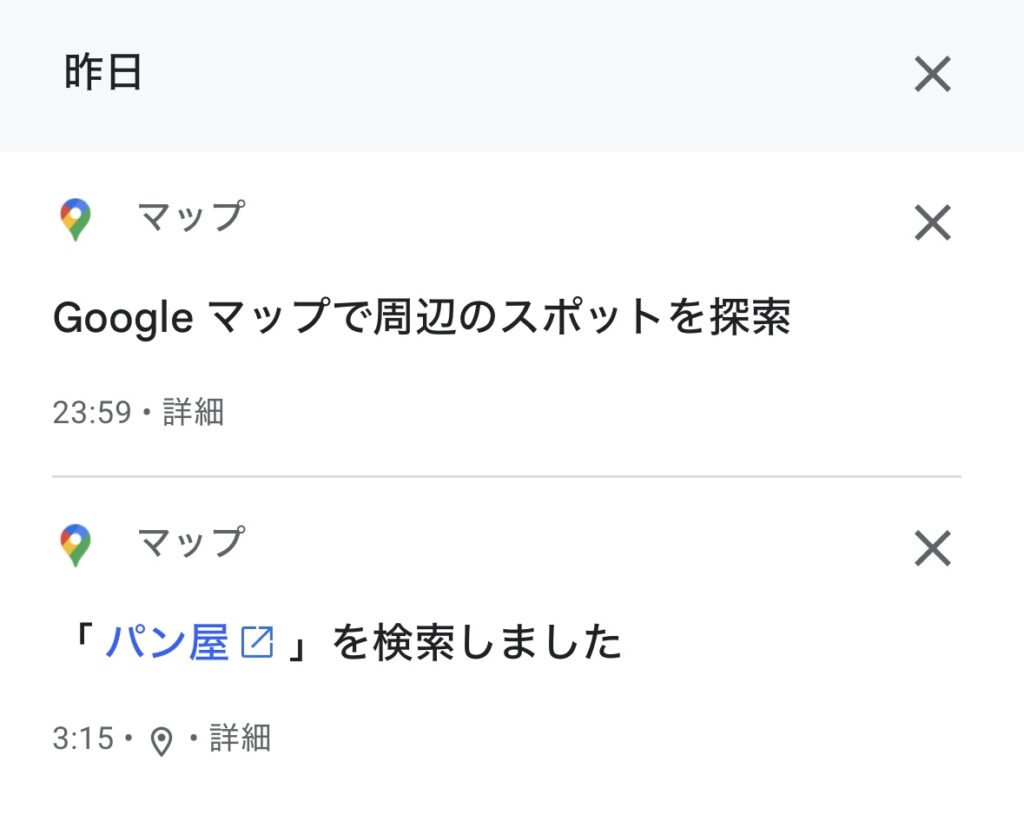Click Google Maps pin icon on explore activity
1024x835 pixels.
point(75,219)
